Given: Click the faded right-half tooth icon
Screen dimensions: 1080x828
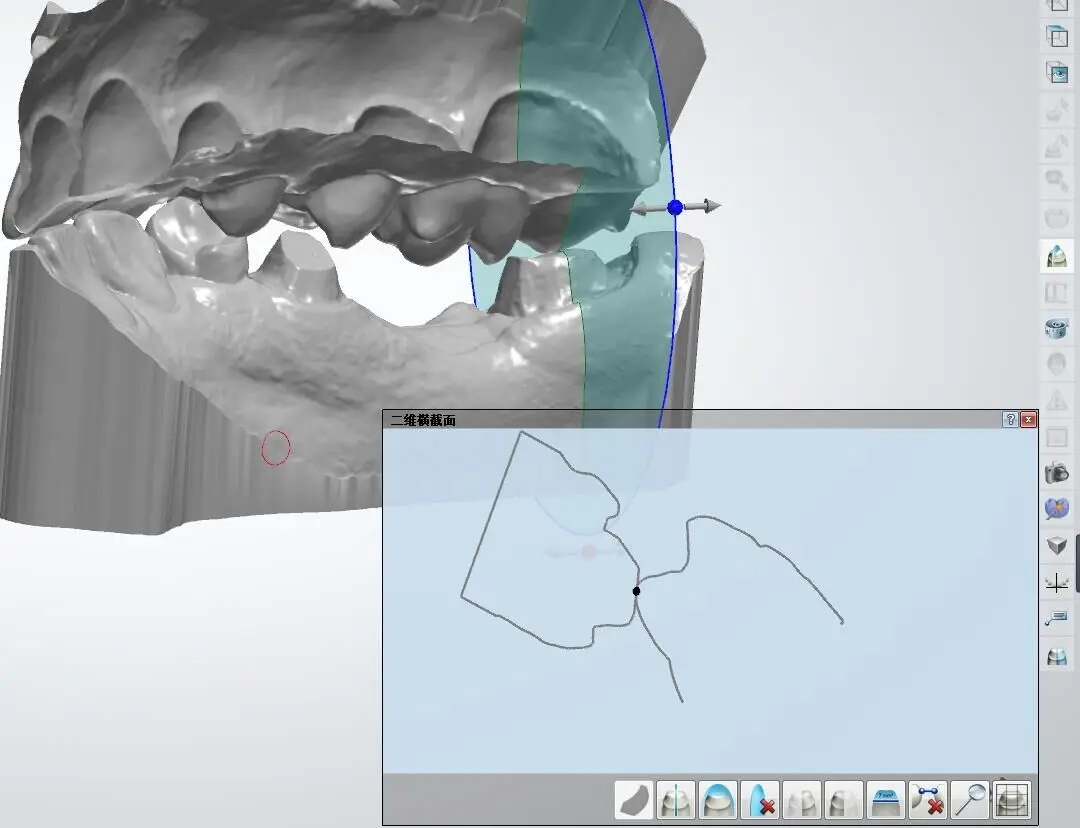Looking at the screenshot, I should click(844, 800).
